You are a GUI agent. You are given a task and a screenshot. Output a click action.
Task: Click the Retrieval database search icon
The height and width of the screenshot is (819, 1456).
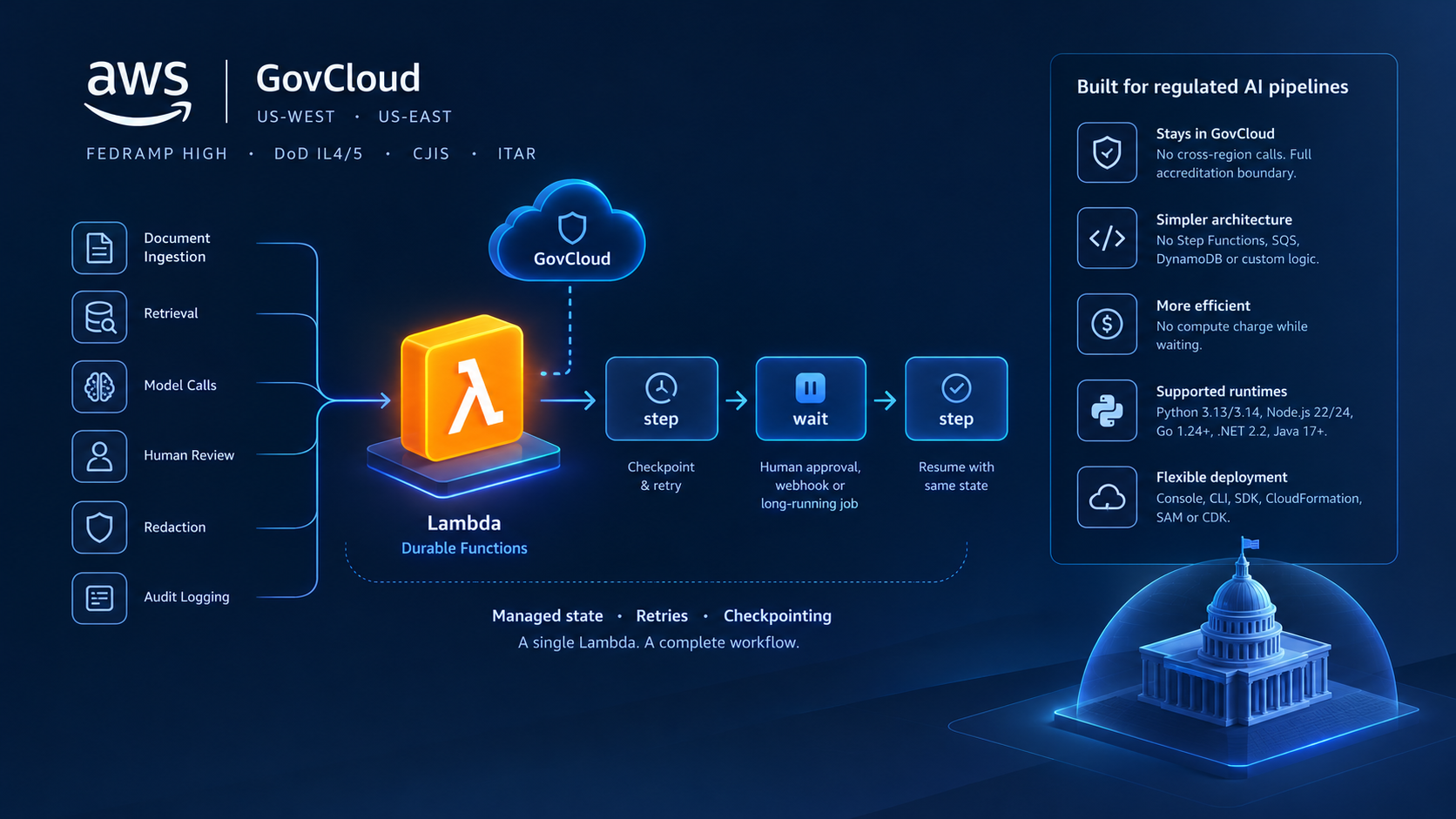click(99, 317)
